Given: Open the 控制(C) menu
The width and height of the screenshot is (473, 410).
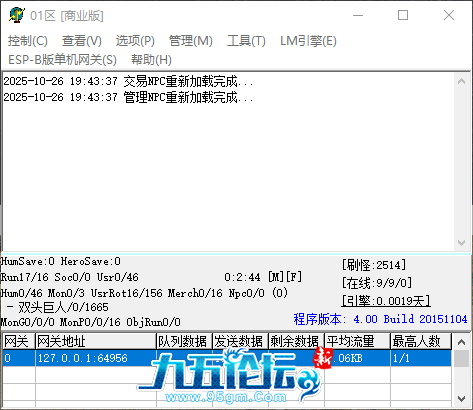Looking at the screenshot, I should [x=28, y=41].
